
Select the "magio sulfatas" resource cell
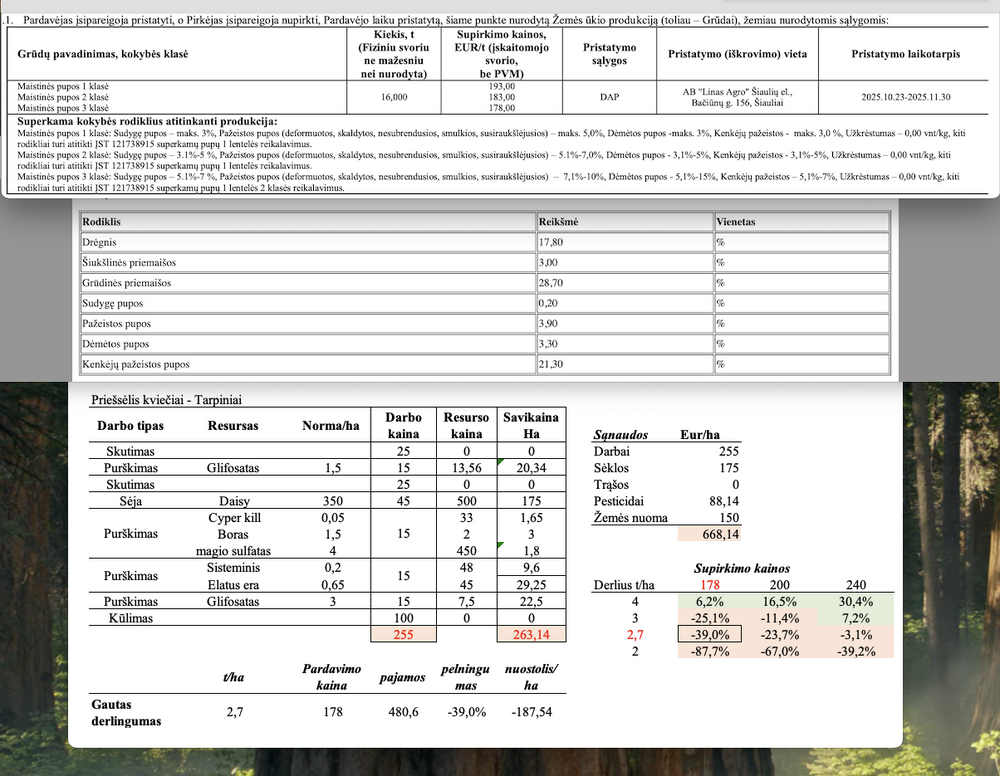click(x=233, y=551)
